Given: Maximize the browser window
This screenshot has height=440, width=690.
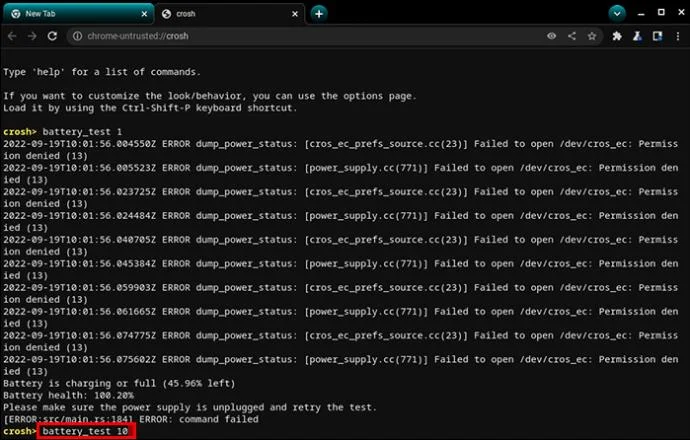Looking at the screenshot, I should 661,12.
